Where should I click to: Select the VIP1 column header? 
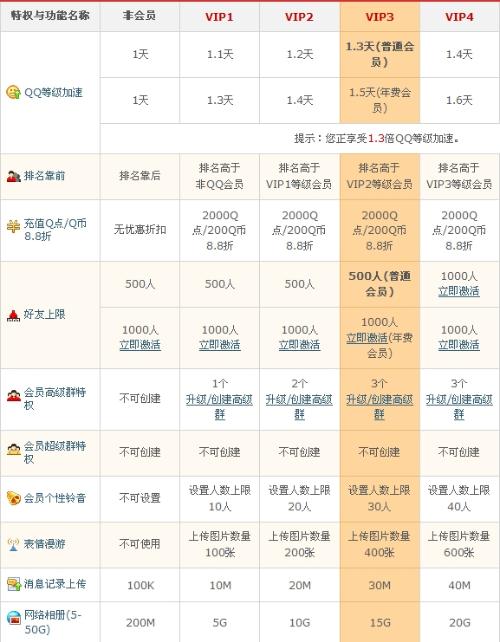point(219,17)
